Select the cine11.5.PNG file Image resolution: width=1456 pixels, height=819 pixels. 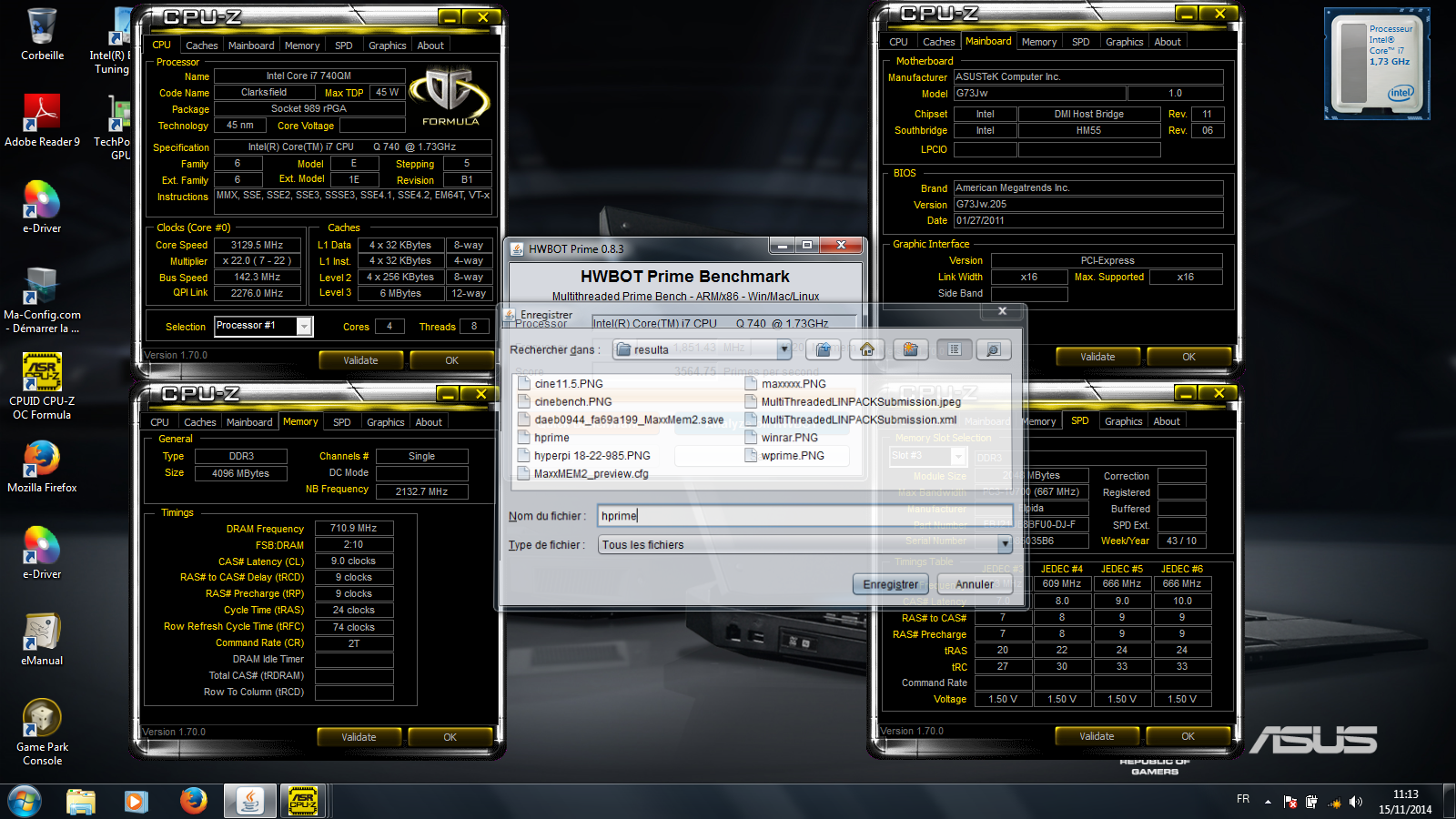561,384
